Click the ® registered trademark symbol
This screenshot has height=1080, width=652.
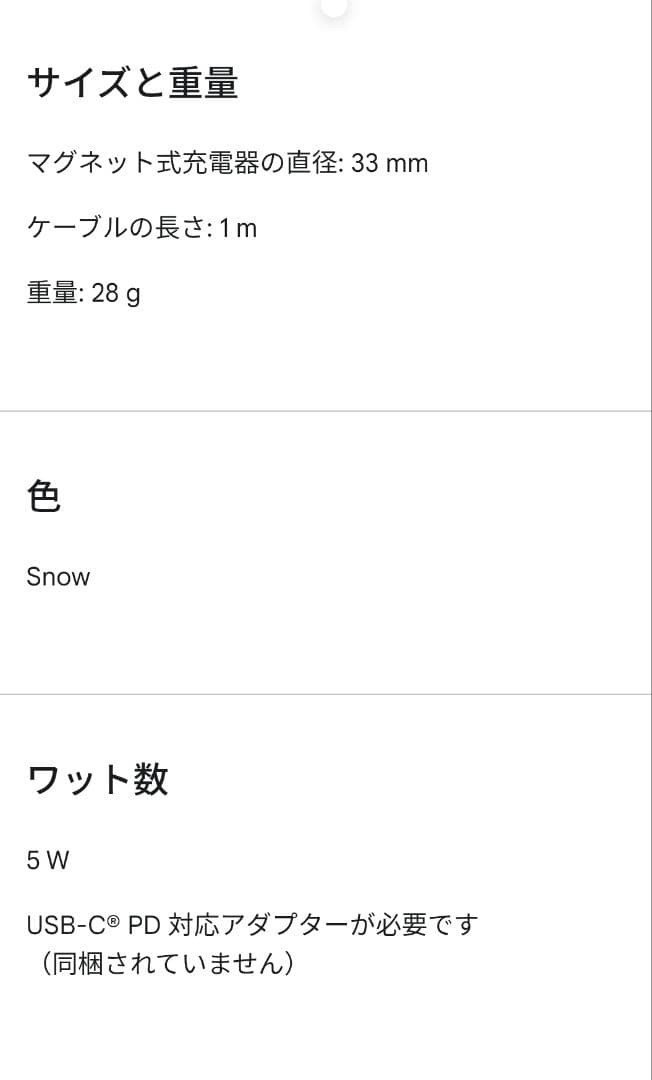pyautogui.click(x=113, y=919)
